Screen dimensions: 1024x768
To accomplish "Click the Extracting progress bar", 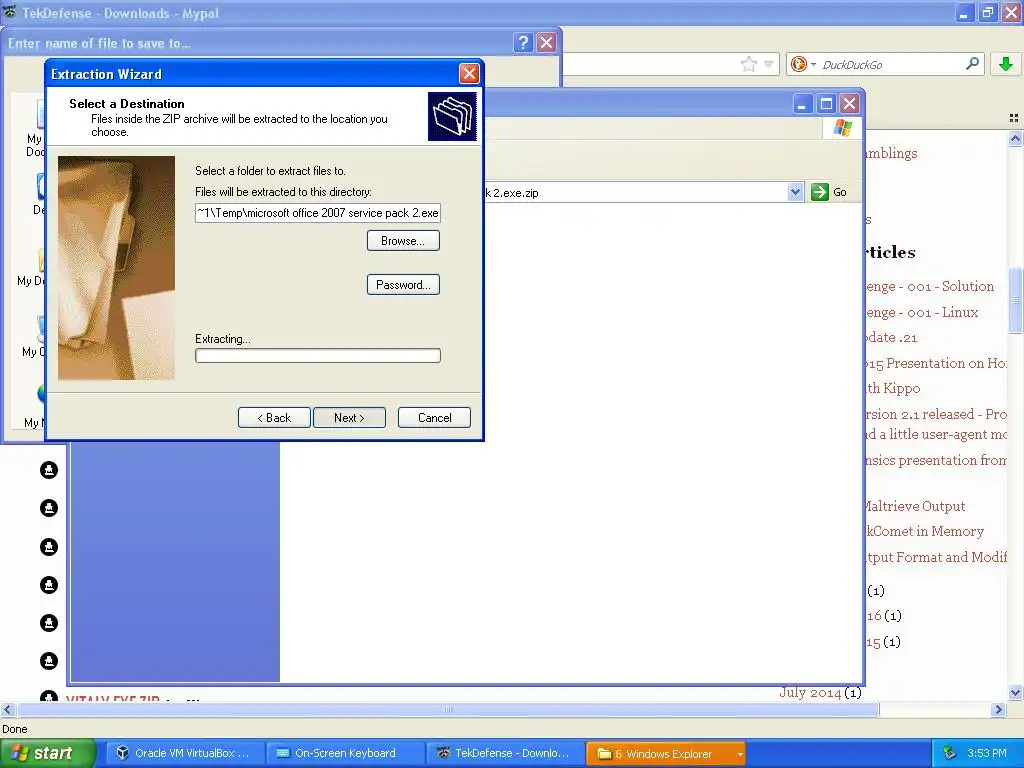I will coord(318,355).
